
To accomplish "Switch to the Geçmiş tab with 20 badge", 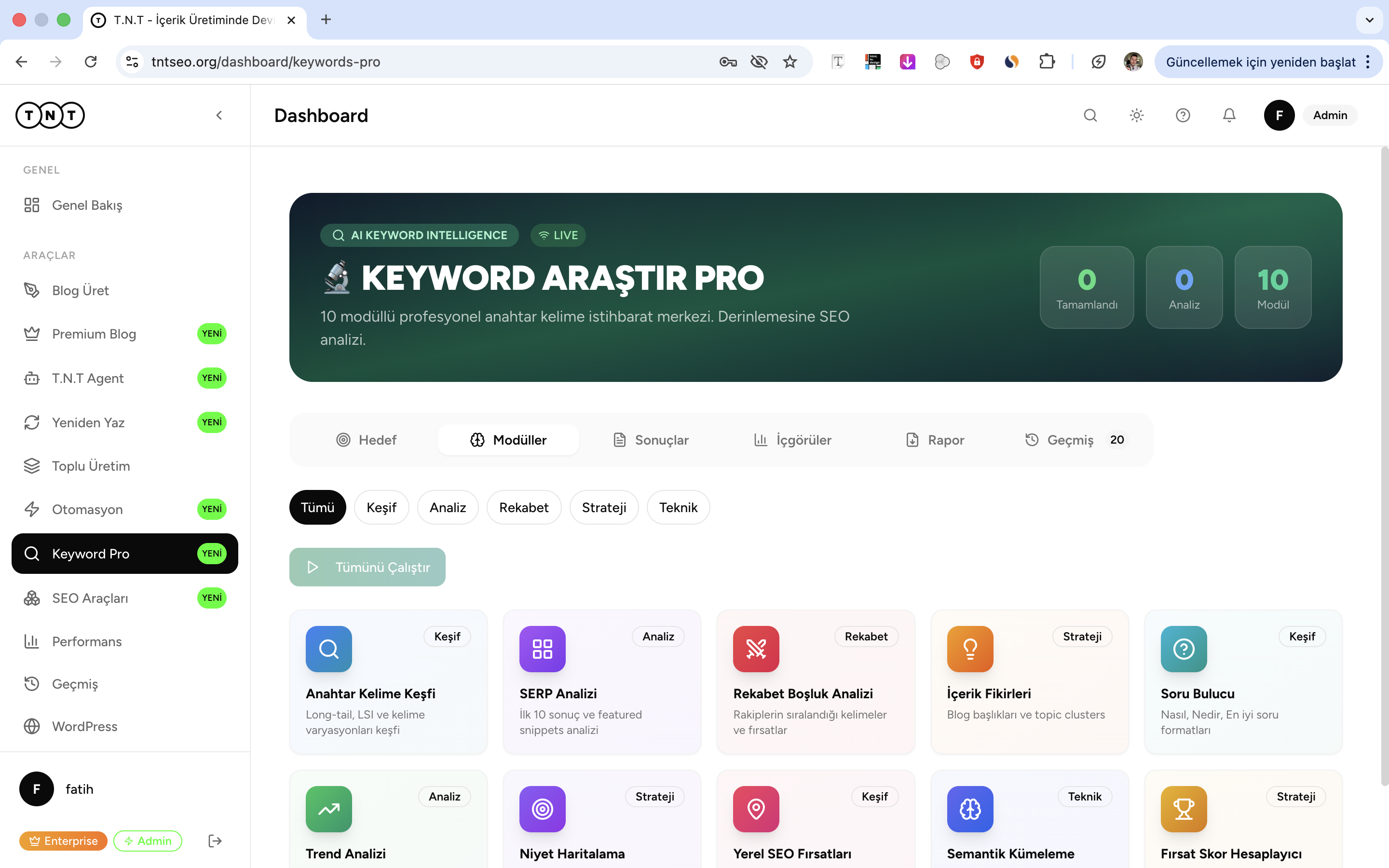I will (x=1077, y=440).
